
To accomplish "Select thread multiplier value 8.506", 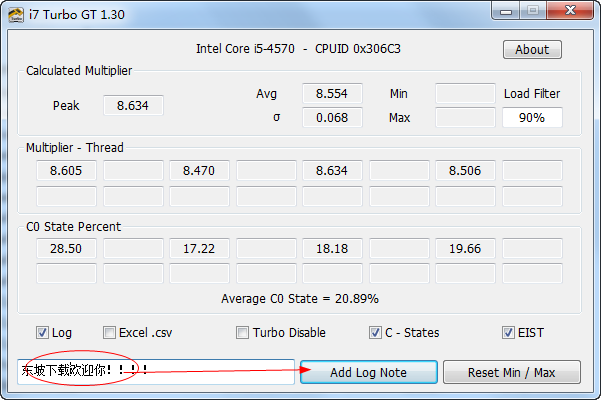I will point(465,170).
